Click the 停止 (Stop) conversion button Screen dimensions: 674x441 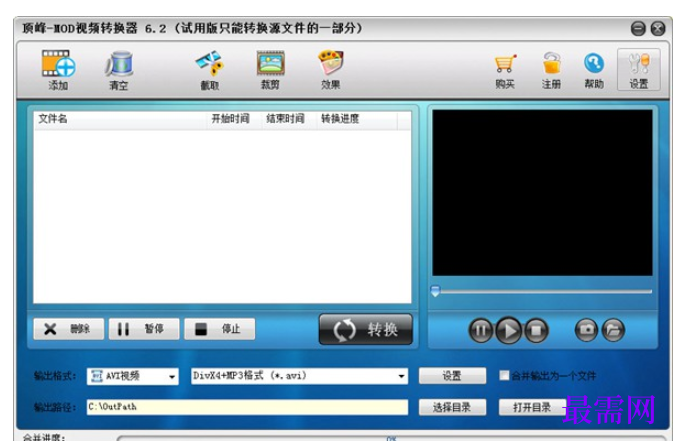pyautogui.click(x=220, y=329)
